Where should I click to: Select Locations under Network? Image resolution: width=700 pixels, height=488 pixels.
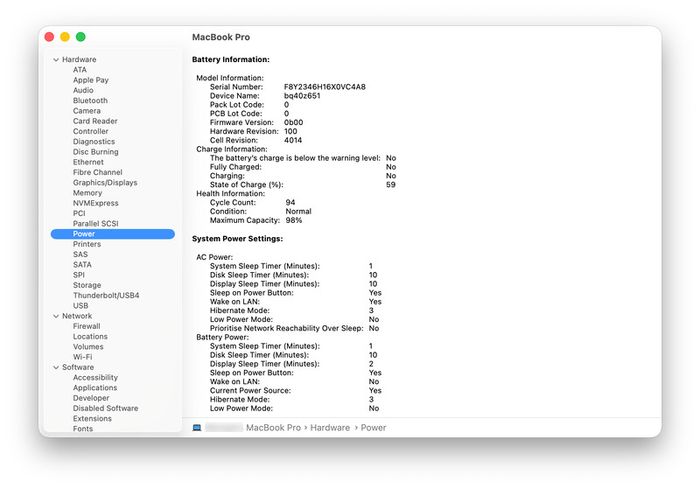(90, 337)
